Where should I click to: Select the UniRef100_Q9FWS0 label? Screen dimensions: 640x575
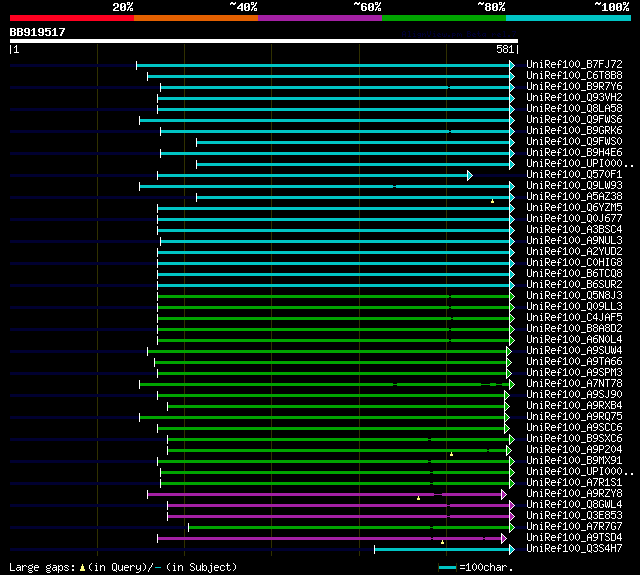pyautogui.click(x=574, y=142)
